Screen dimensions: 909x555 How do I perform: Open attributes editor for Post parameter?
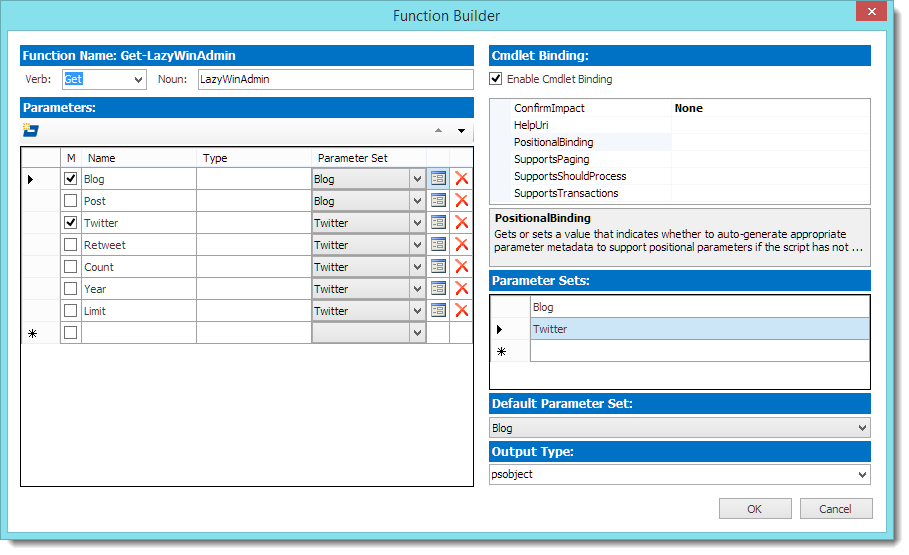click(438, 201)
